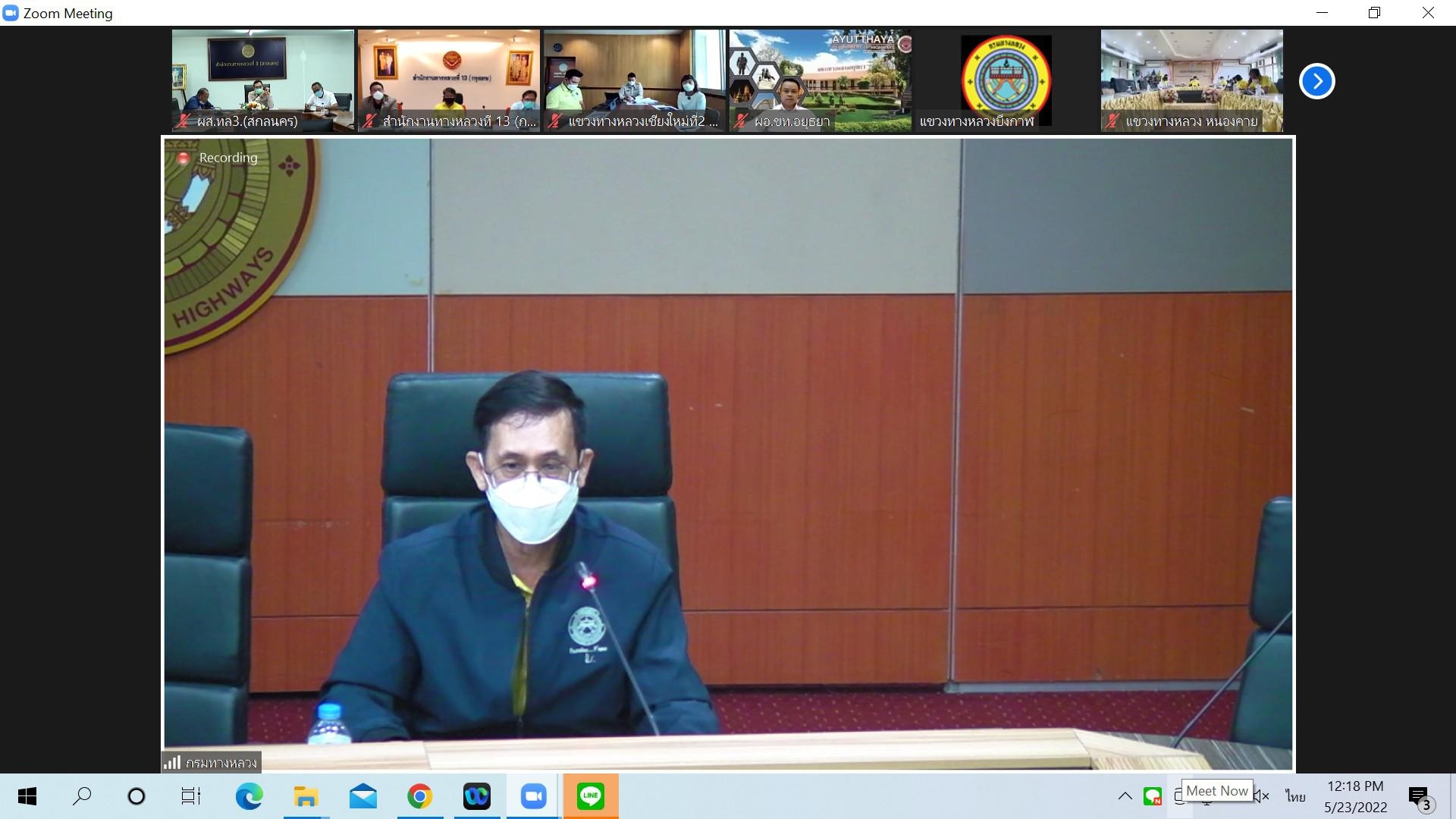Open Zoom app in taskbar

[x=534, y=796]
